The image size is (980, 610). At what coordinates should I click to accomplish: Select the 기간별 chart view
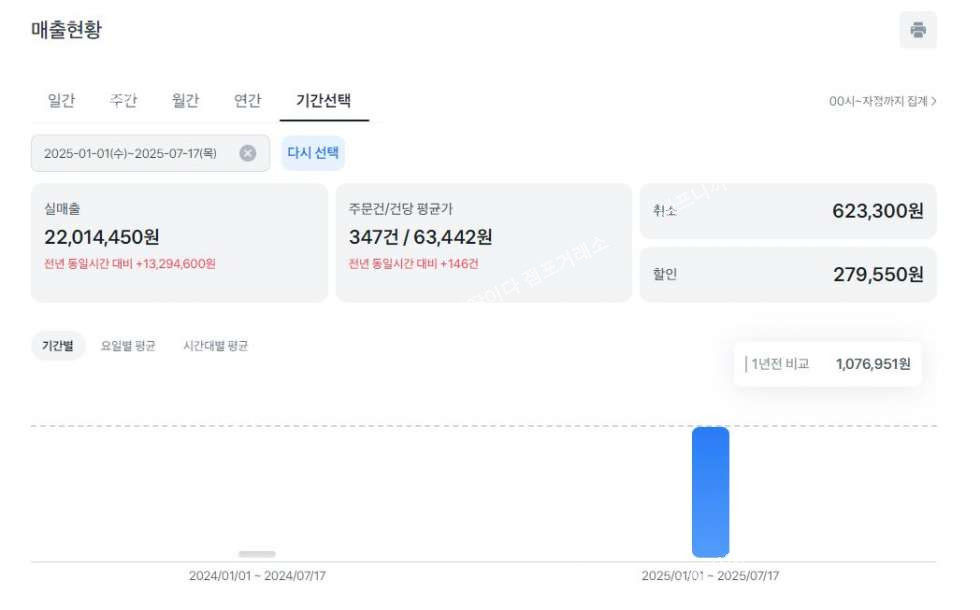[x=58, y=346]
